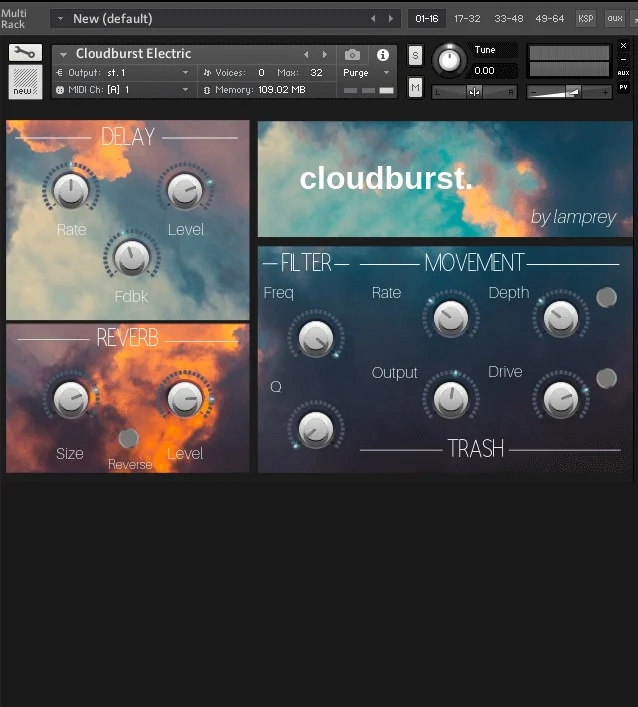Click the Reverb Level knob
Screen dimensions: 638x707
click(x=185, y=399)
